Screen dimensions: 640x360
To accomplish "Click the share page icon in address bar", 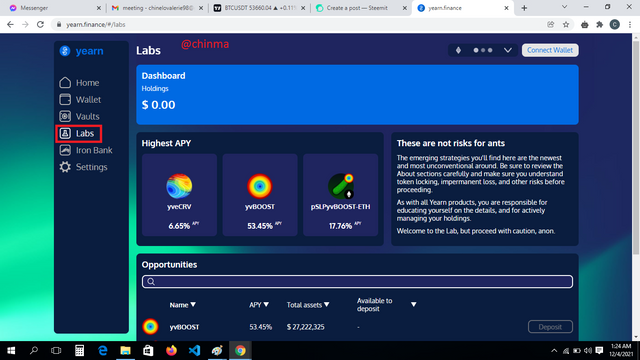I will pos(551,24).
